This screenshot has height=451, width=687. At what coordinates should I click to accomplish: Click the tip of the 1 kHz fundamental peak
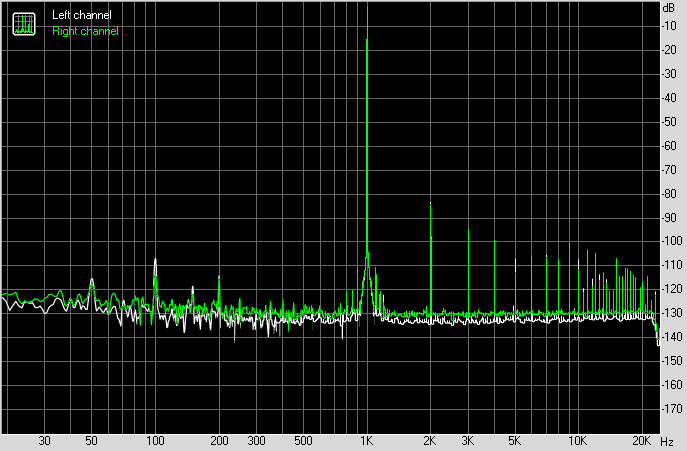click(367, 5)
